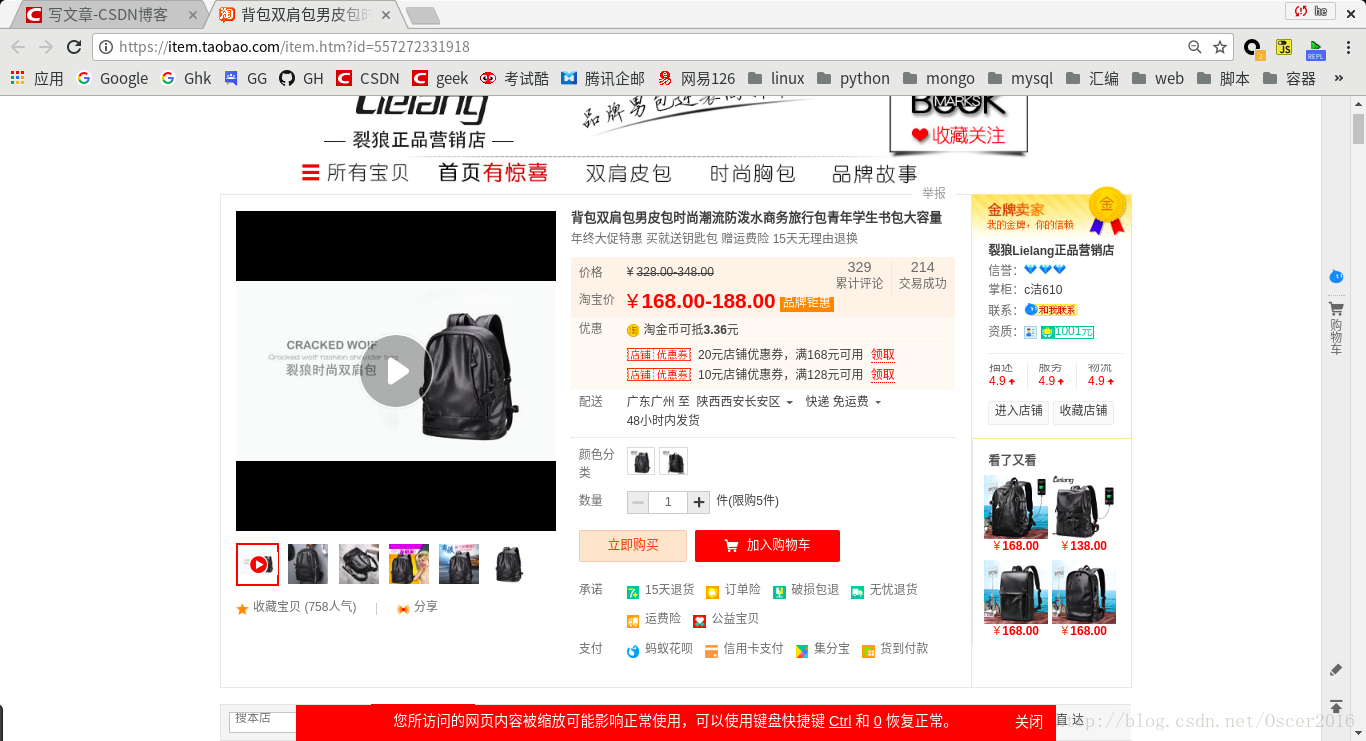Open the sidebar 购物车 cart icon
The image size is (1366, 741).
click(1336, 311)
